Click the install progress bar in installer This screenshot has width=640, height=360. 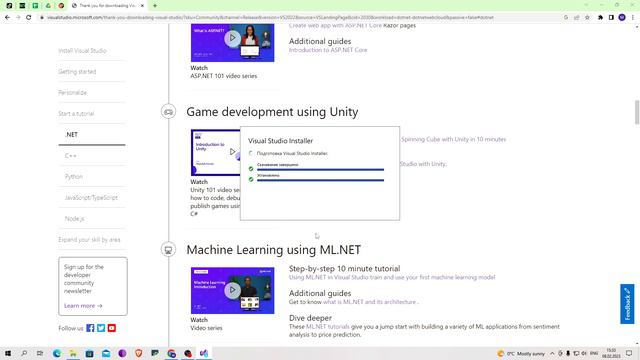click(x=320, y=180)
